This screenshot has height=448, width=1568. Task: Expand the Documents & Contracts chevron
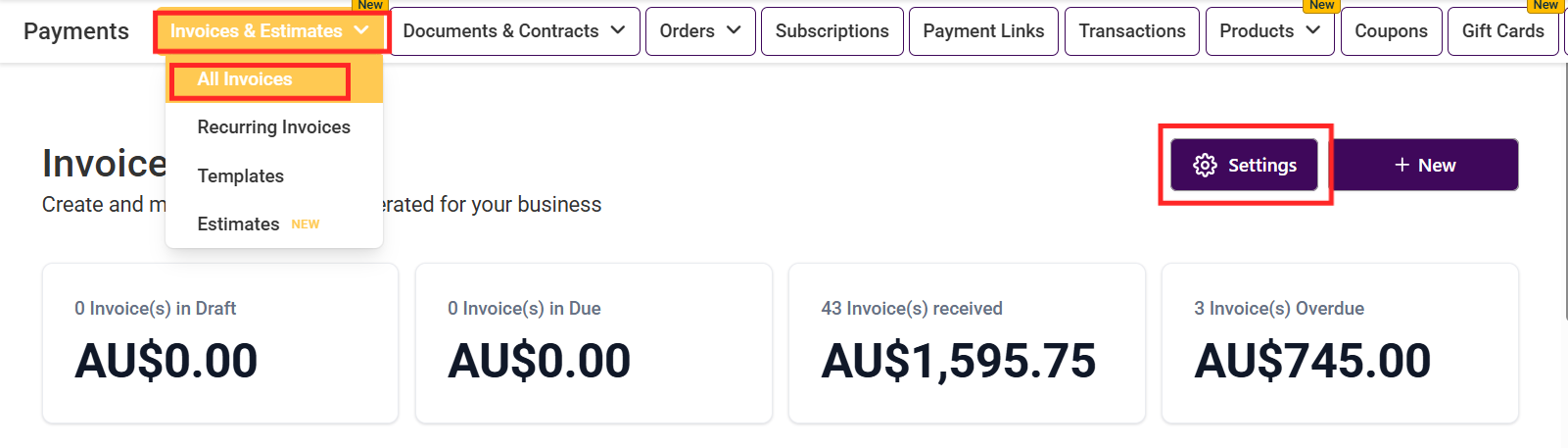618,30
